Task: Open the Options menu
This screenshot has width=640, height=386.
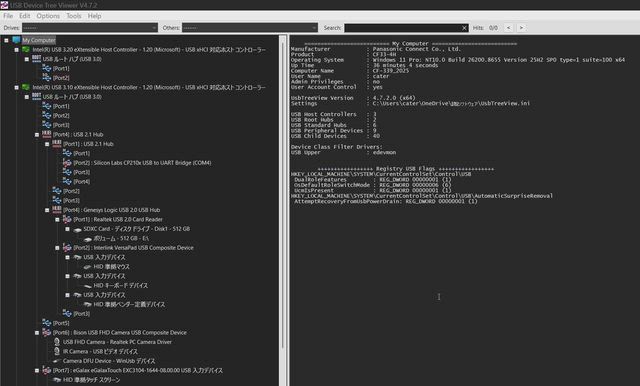Action: tap(48, 16)
